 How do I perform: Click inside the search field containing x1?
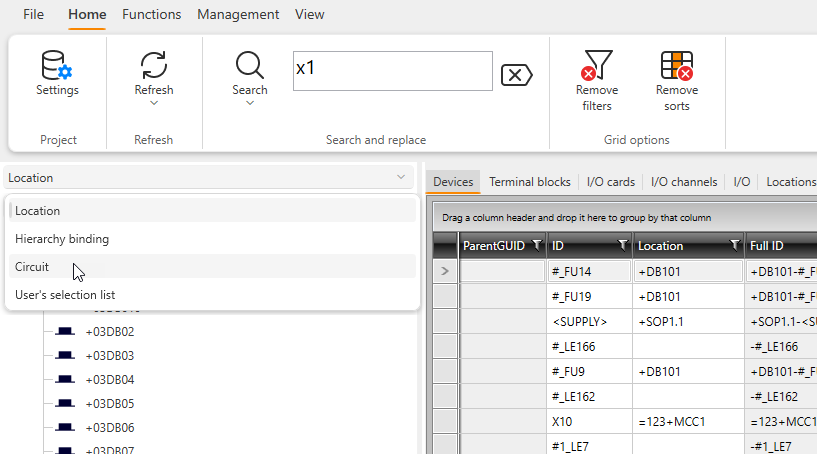coord(392,71)
